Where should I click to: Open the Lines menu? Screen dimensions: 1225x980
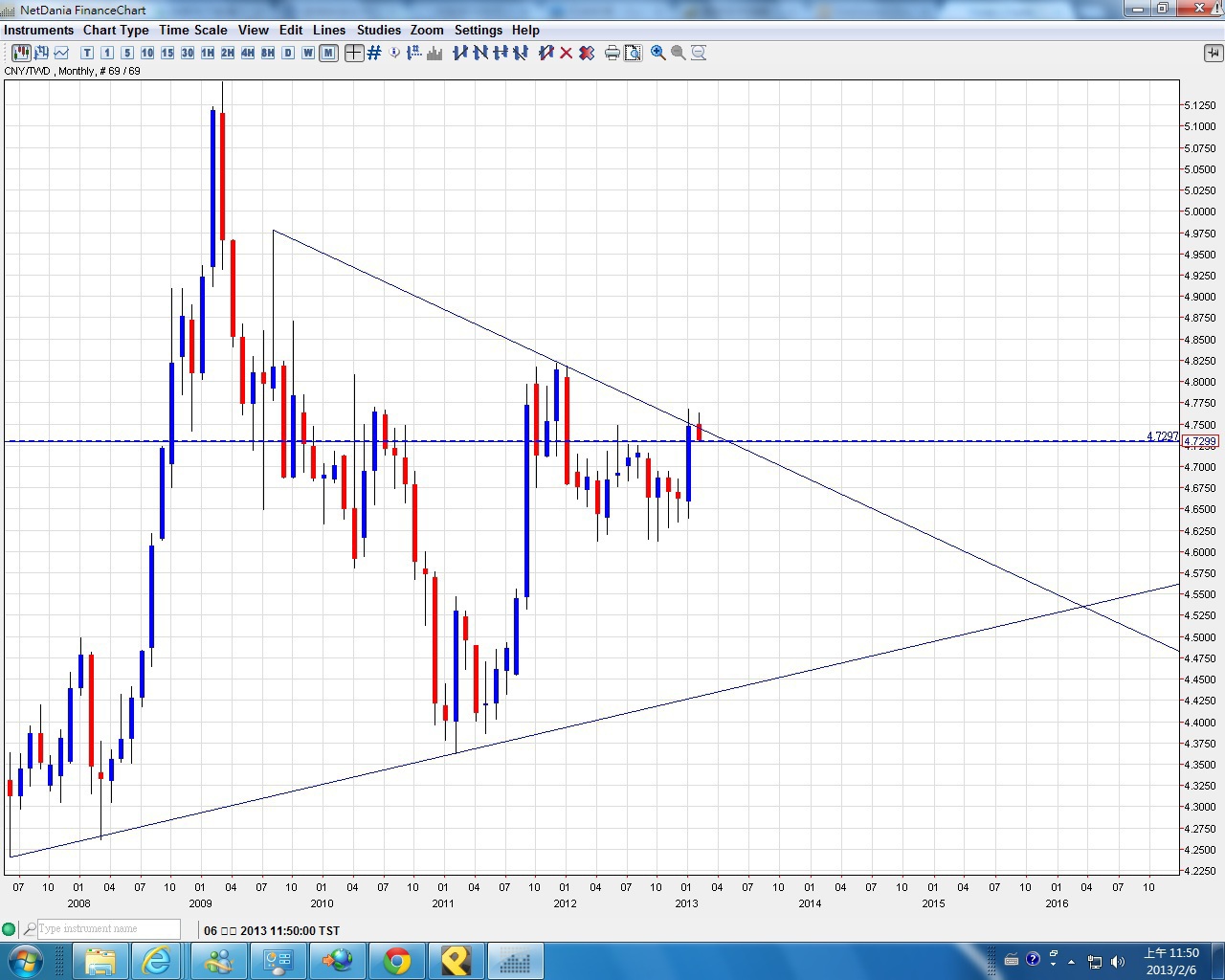click(329, 30)
